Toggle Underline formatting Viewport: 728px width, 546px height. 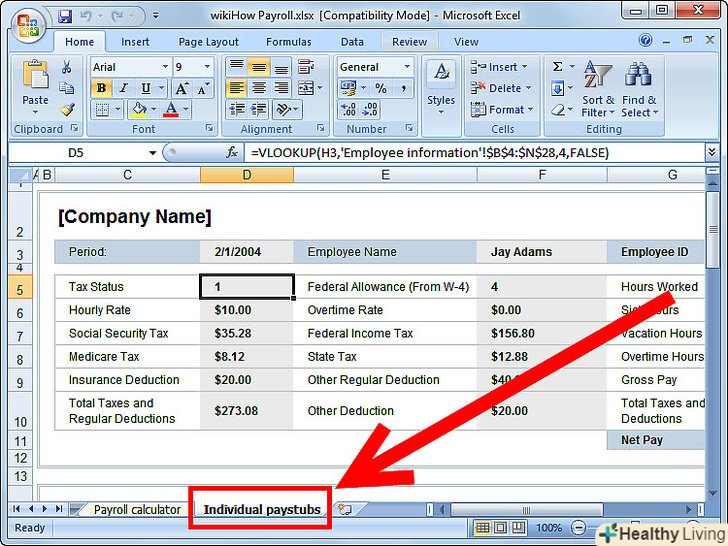146,88
